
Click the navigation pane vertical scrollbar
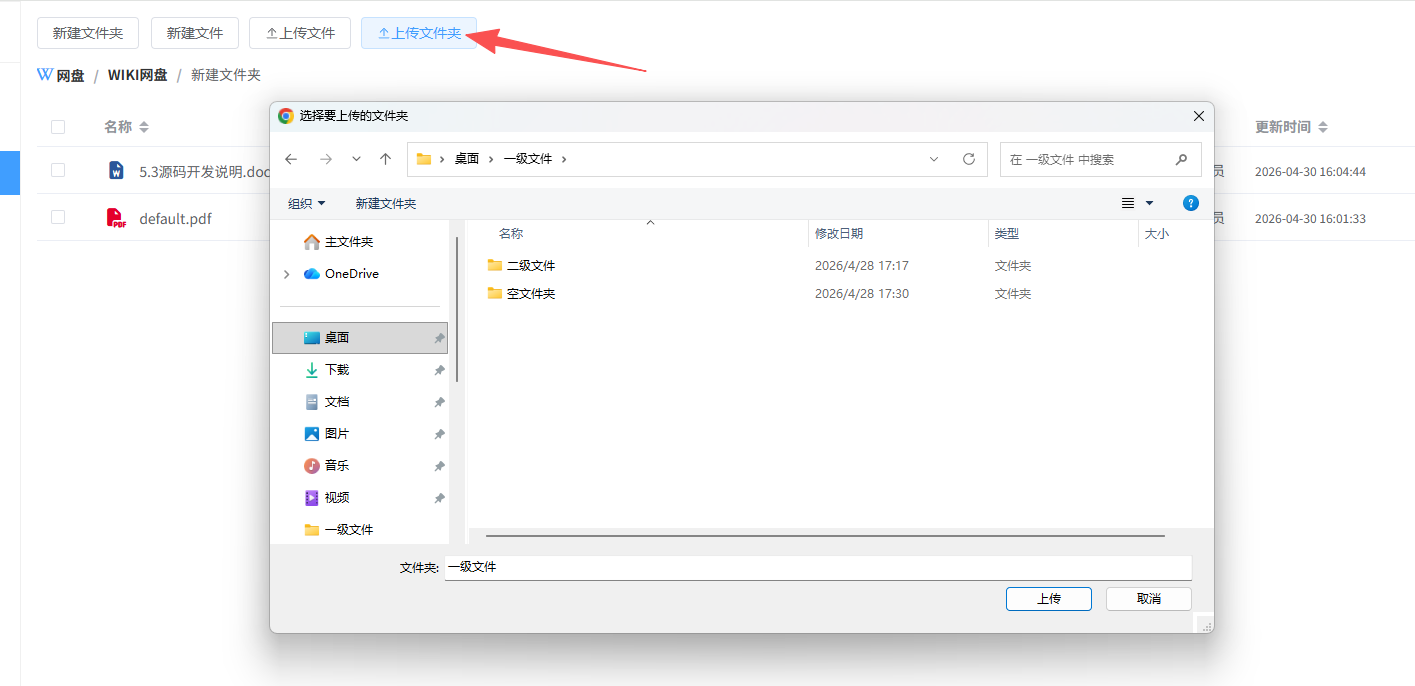(457, 308)
